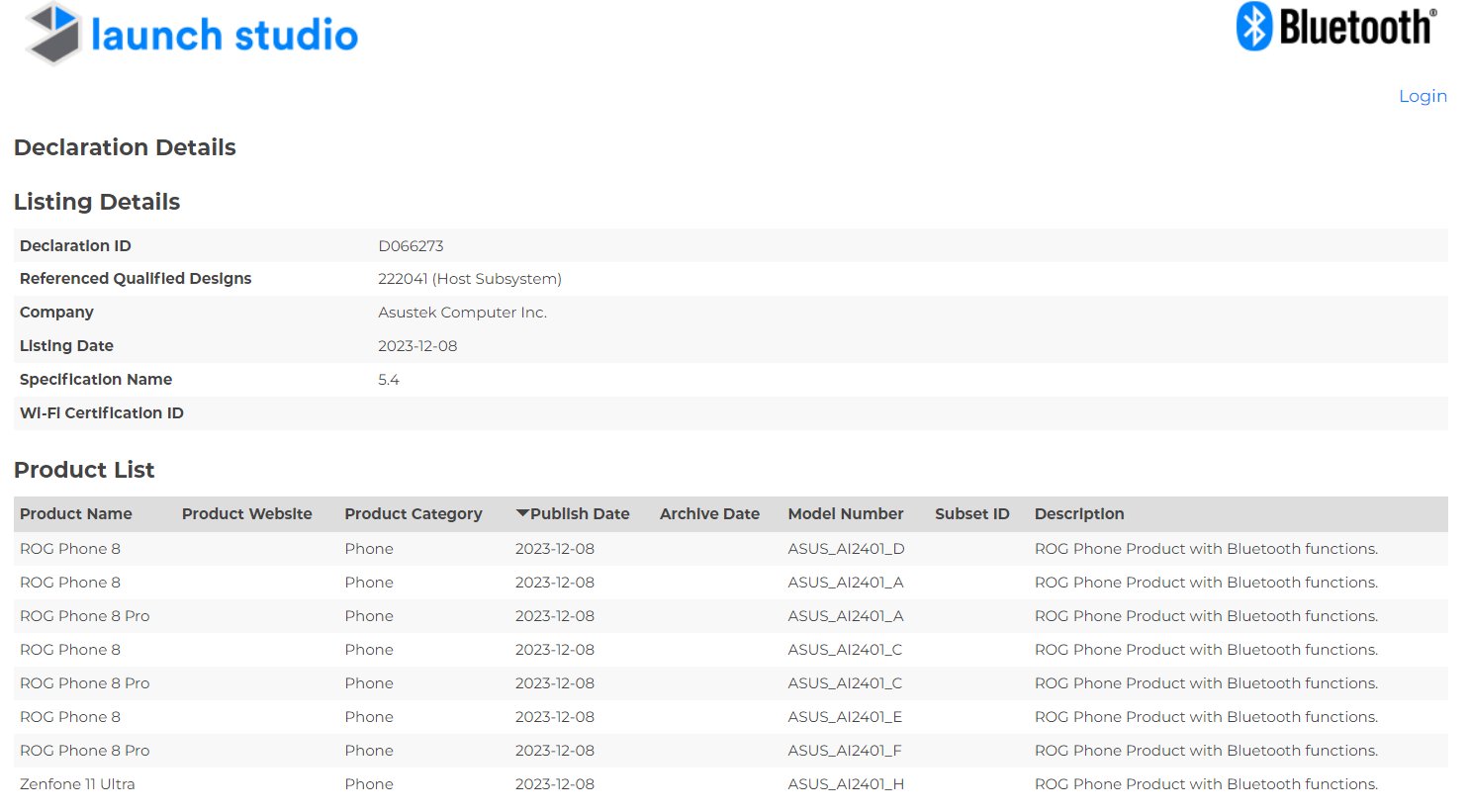Click the Company name Asustek Computer Inc.

tap(462, 312)
